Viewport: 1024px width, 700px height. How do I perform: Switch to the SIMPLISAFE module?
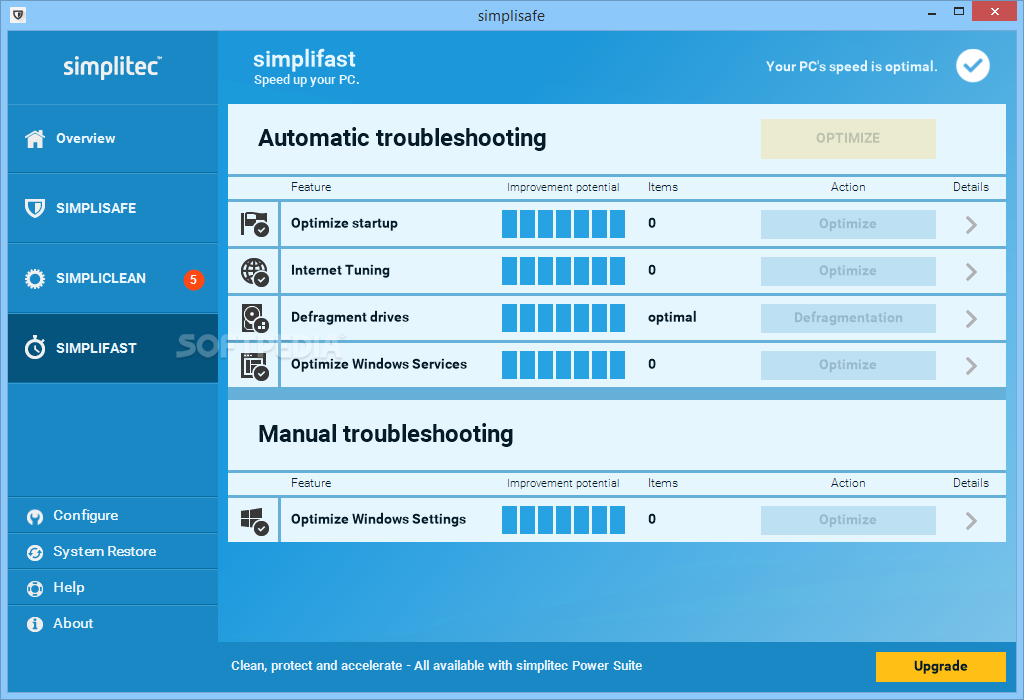click(x=113, y=208)
